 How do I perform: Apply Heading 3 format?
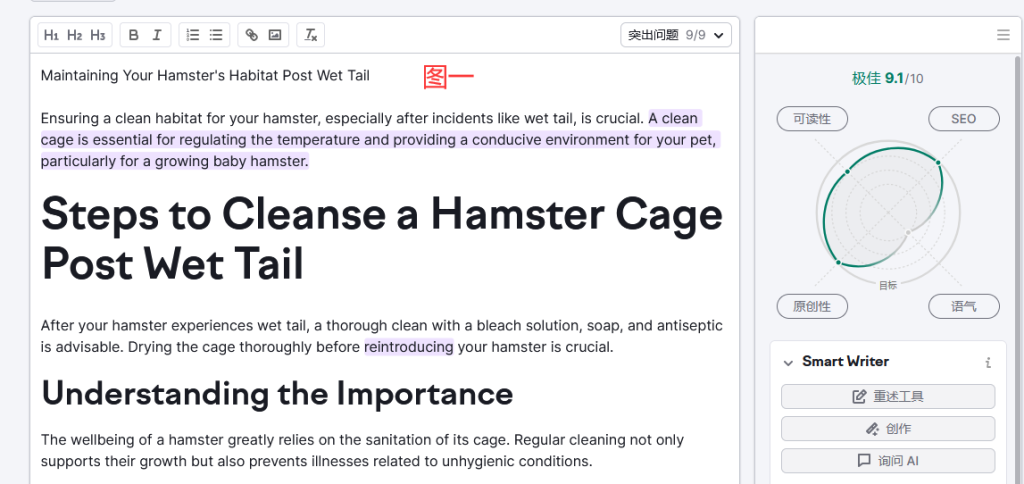point(98,35)
